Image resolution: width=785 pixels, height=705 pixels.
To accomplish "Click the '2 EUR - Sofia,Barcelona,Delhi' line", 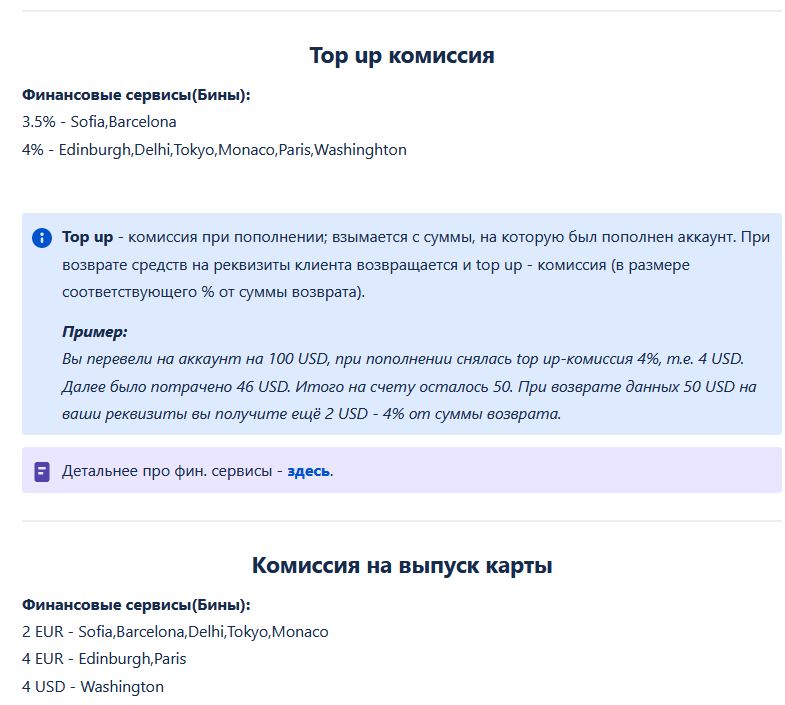I will point(175,632).
